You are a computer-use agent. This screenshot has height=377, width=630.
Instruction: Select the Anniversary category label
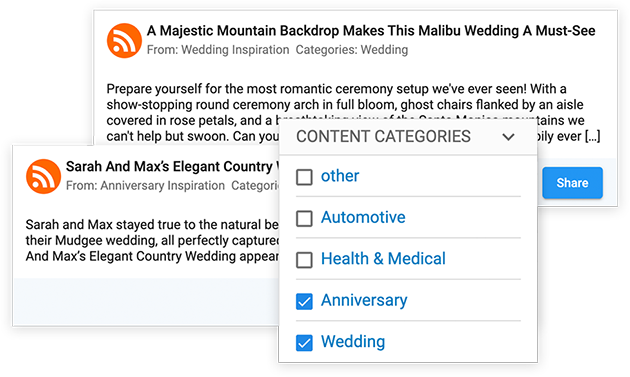364,300
